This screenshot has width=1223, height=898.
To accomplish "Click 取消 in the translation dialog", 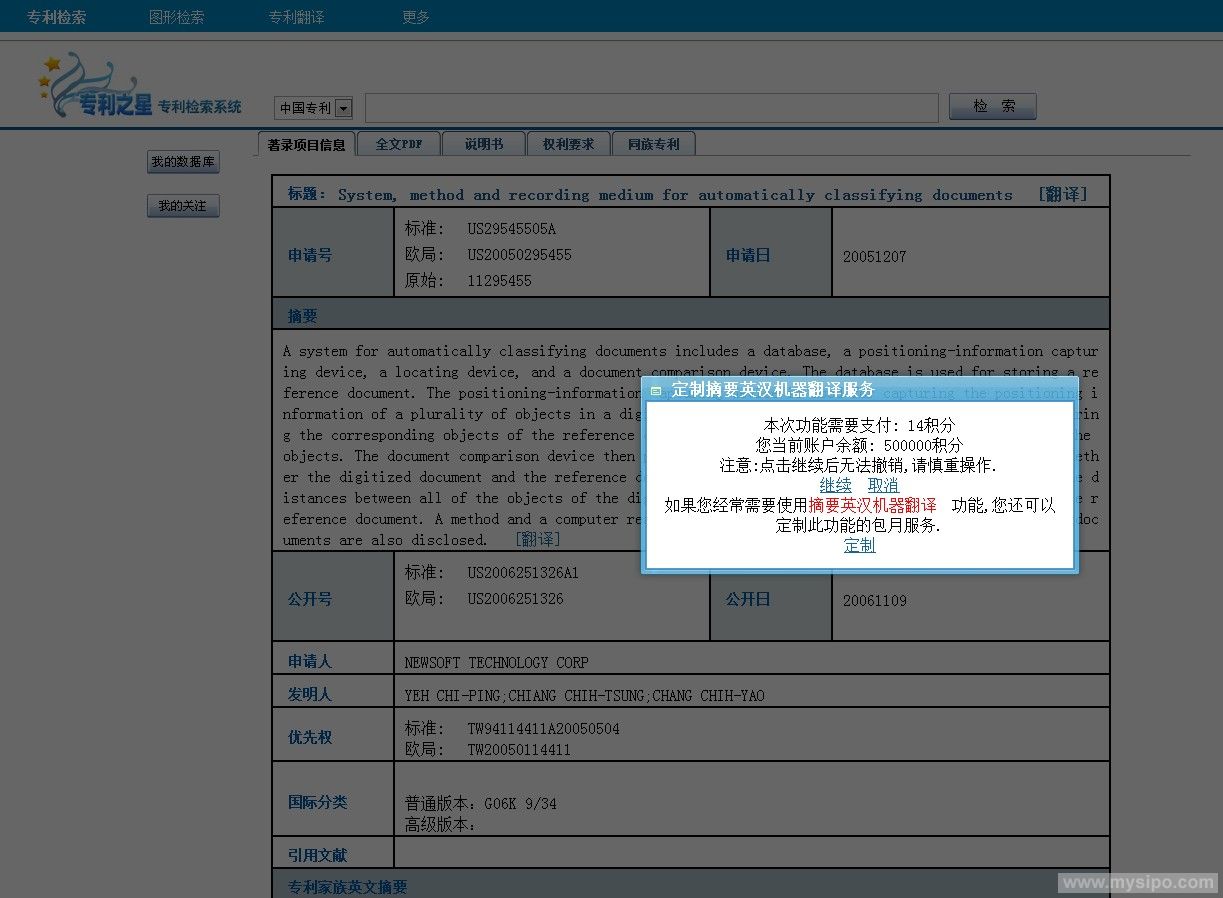I will 882,485.
